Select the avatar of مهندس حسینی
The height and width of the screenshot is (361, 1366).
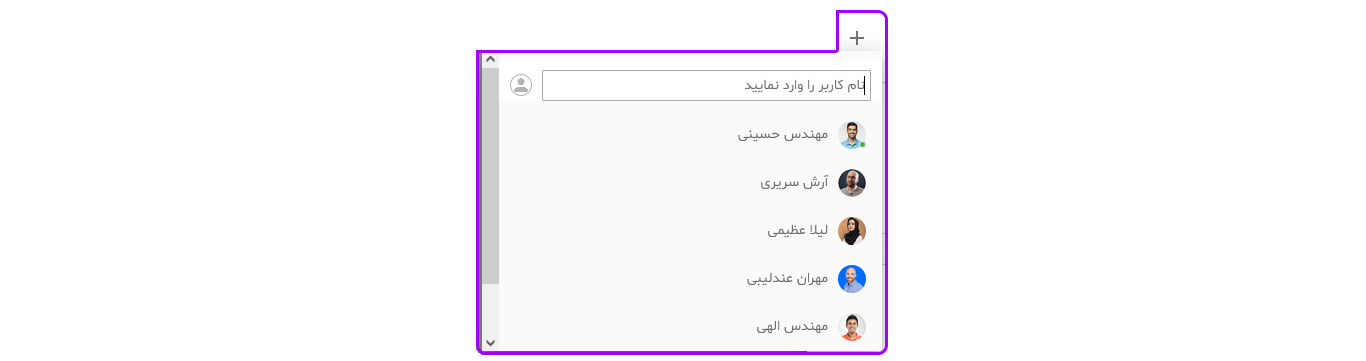(852, 135)
